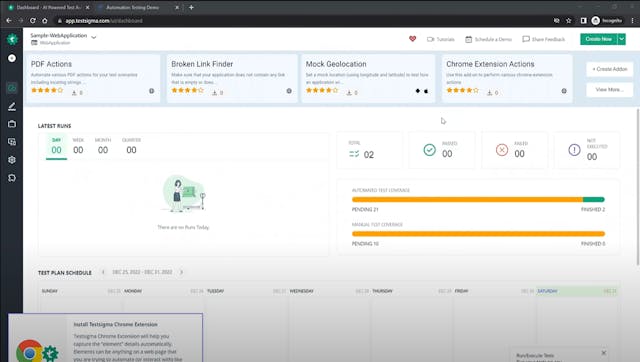Select the Quarter tab in Latest Runs
This screenshot has width=640, height=362.
(x=131, y=146)
